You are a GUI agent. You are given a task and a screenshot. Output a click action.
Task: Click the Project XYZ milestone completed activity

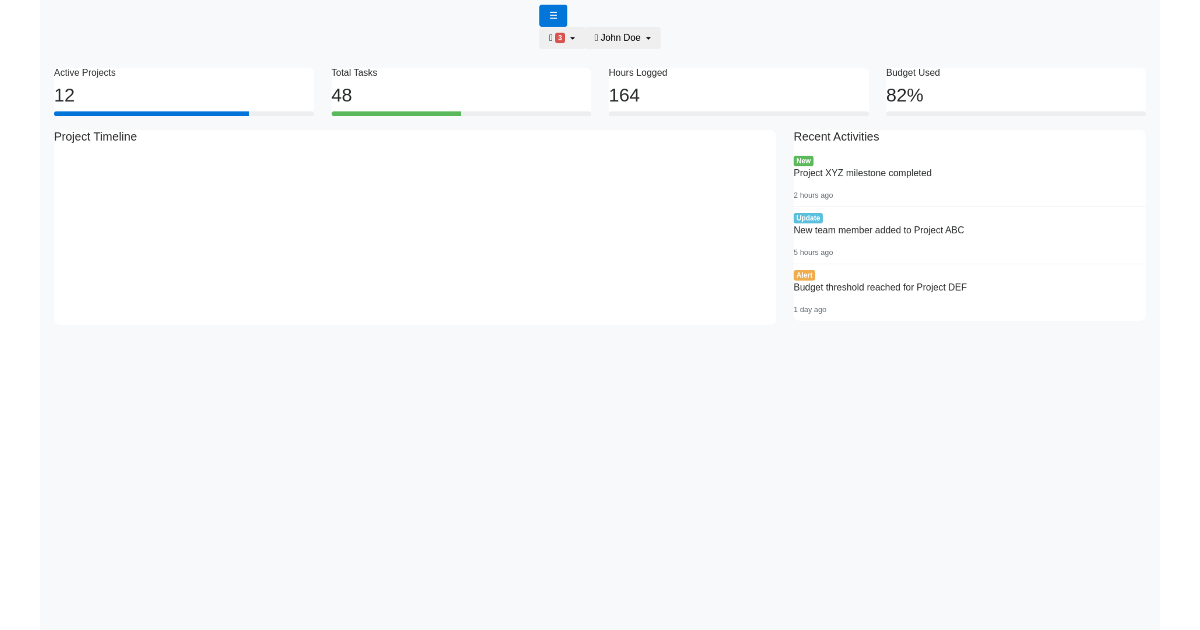[x=862, y=172]
